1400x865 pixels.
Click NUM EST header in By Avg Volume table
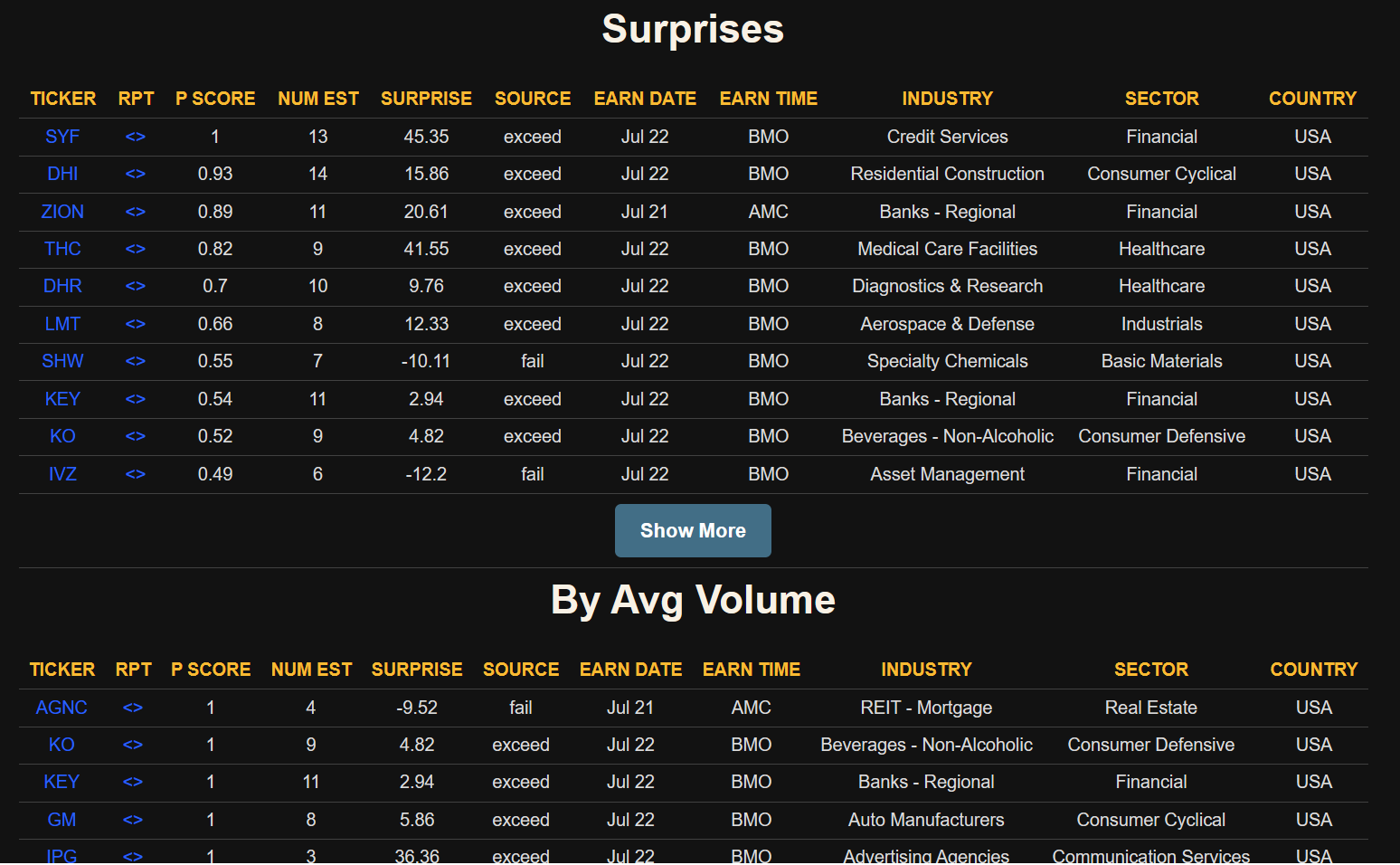[x=311, y=670]
